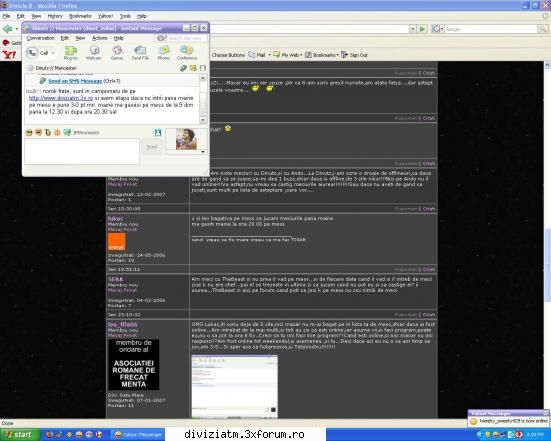Click the Google search field
551x441 pixels.
491,29
